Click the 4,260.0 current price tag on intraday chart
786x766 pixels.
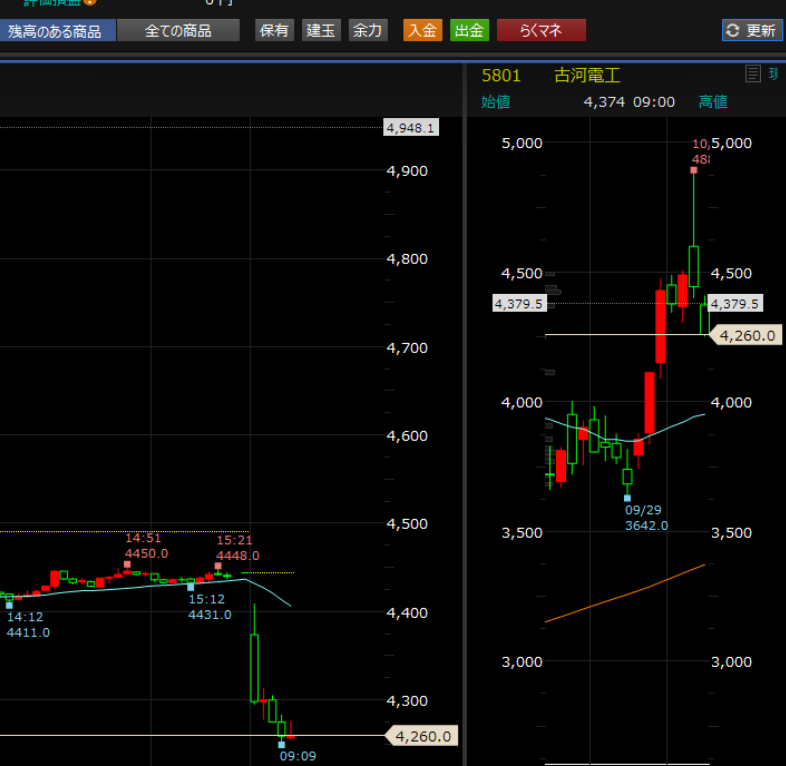coord(423,736)
